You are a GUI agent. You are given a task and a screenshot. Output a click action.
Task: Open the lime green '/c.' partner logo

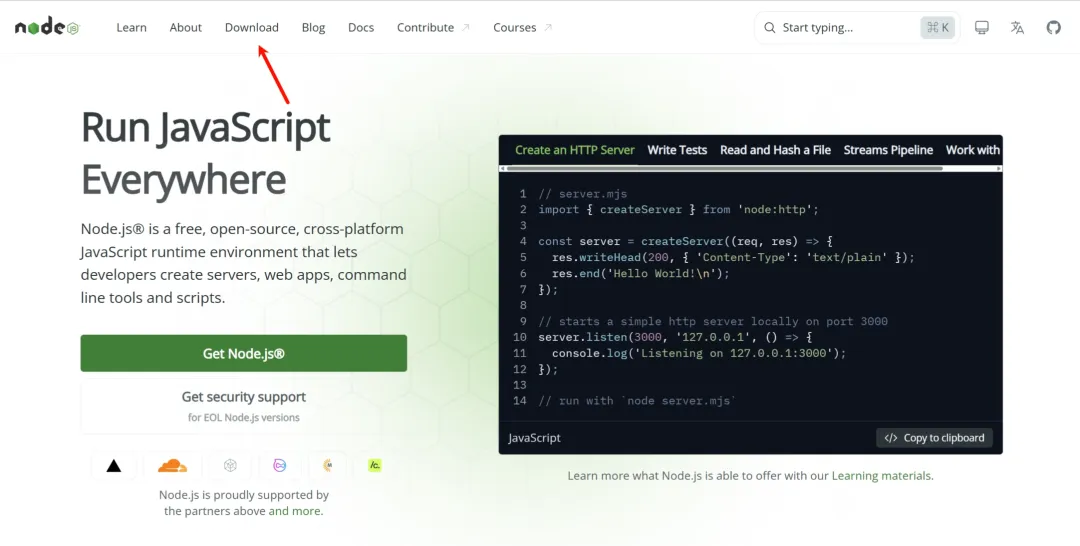pyautogui.click(x=375, y=466)
